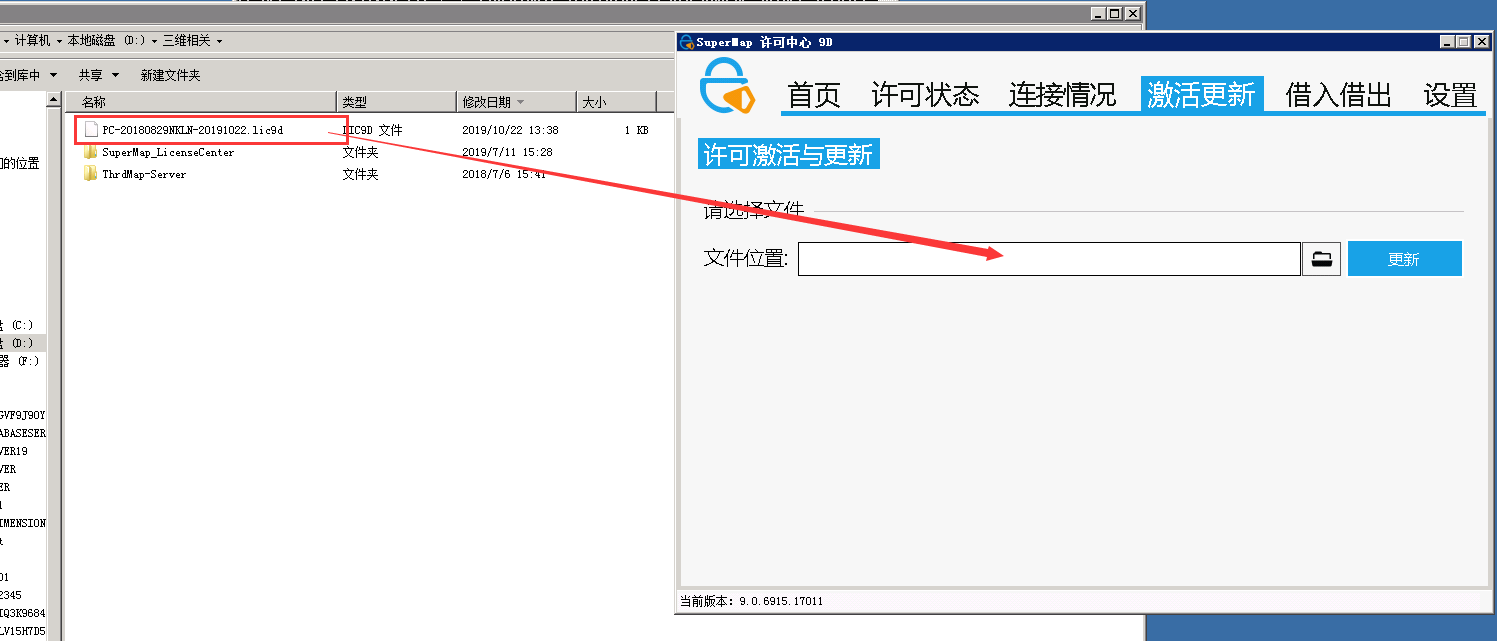
Task: Click the 共享 toolbar button in Explorer
Action: pos(91,75)
